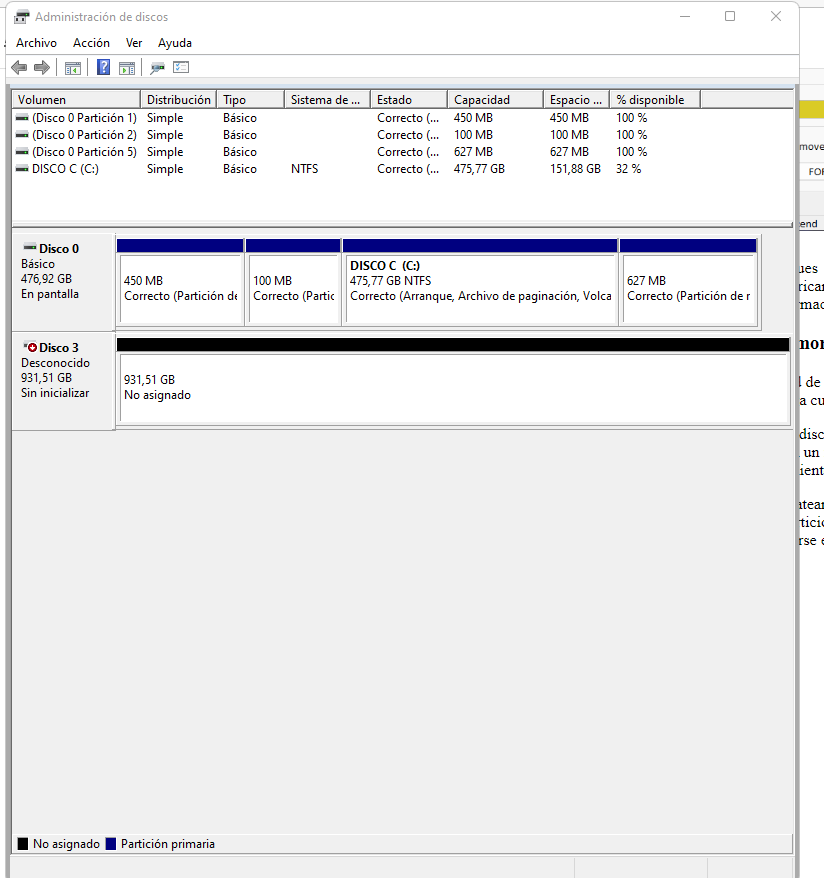The height and width of the screenshot is (878, 824).
Task: Click the blue help question mark icon
Action: point(103,68)
